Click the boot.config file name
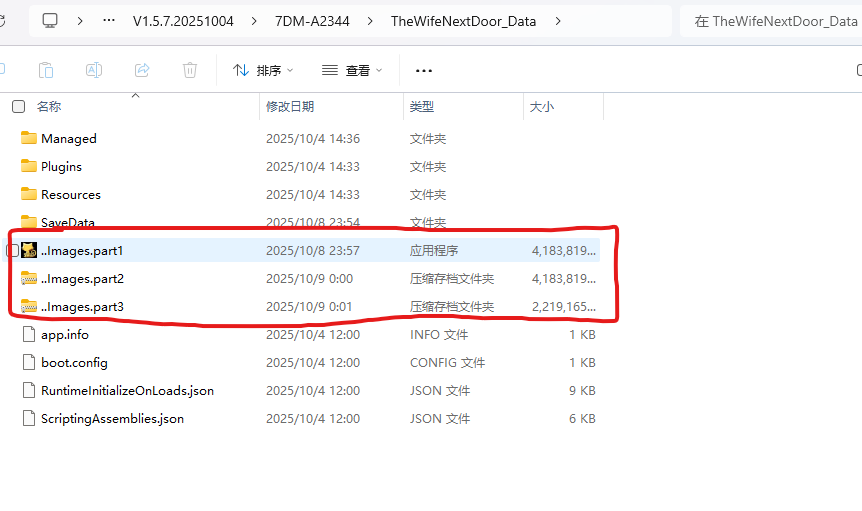The height and width of the screenshot is (511, 862). click(74, 363)
